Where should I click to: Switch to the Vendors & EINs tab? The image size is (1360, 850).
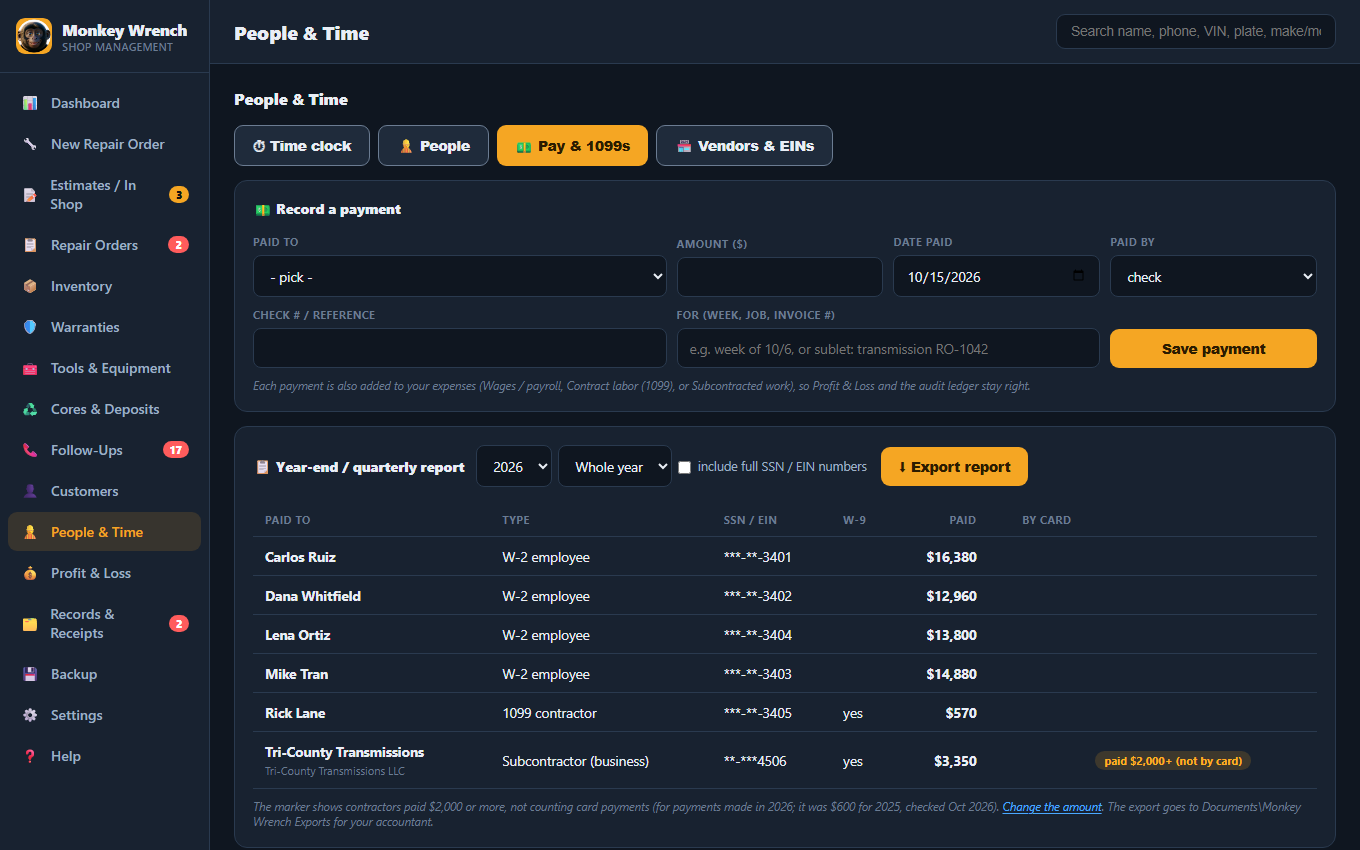(x=744, y=145)
